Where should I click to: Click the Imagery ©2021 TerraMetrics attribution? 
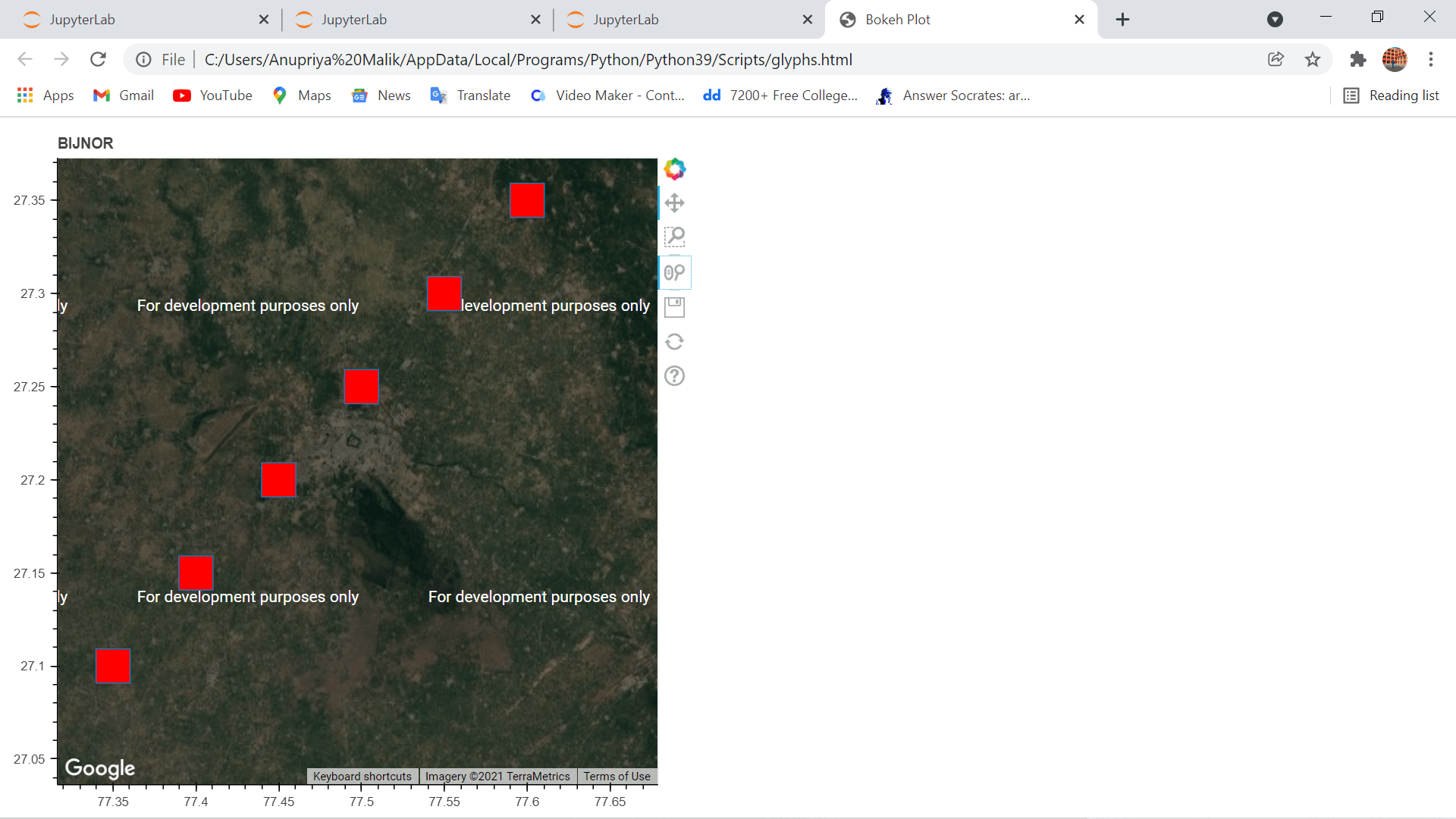click(497, 777)
